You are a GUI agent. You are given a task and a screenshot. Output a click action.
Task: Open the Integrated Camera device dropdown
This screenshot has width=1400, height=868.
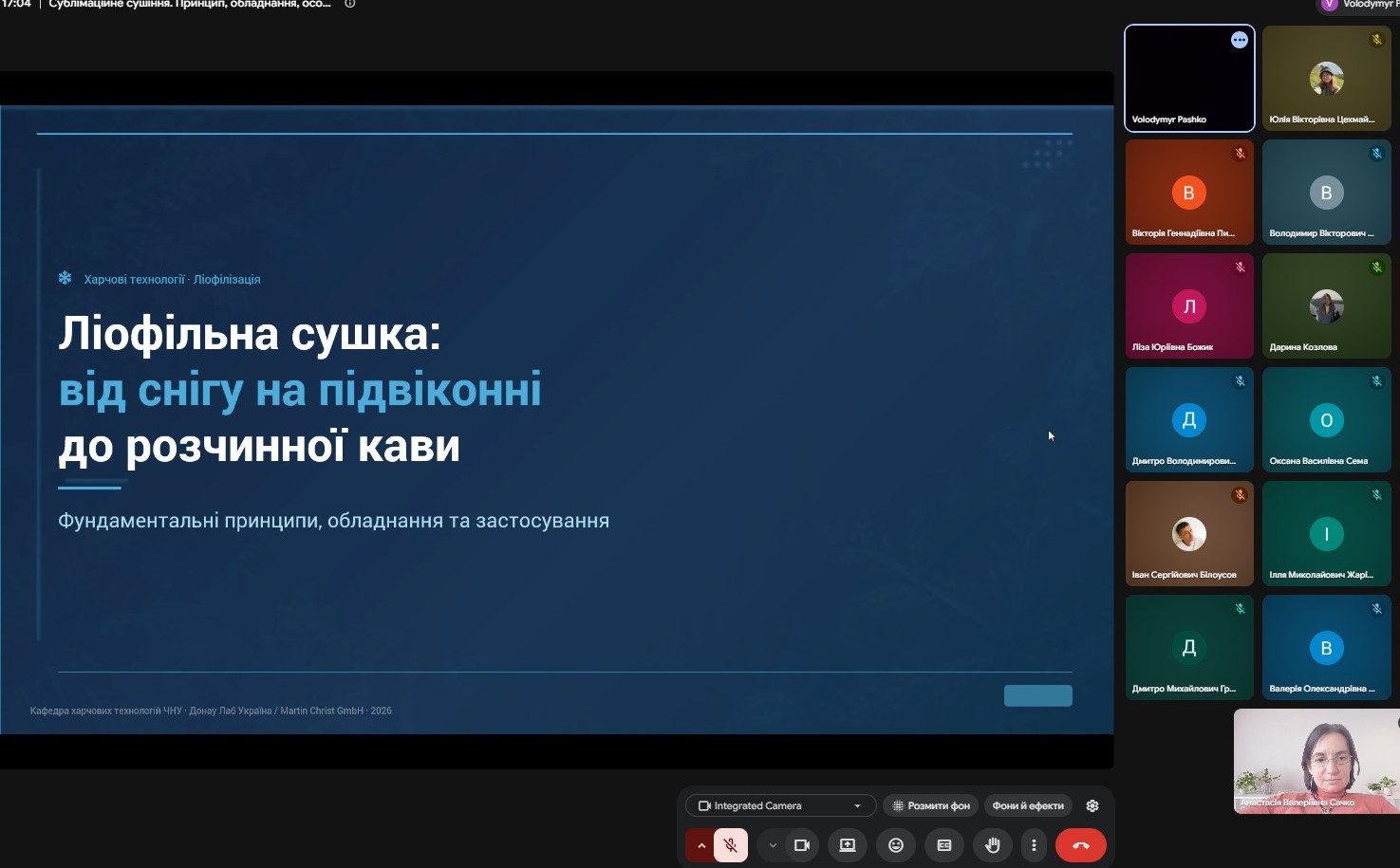(x=780, y=805)
